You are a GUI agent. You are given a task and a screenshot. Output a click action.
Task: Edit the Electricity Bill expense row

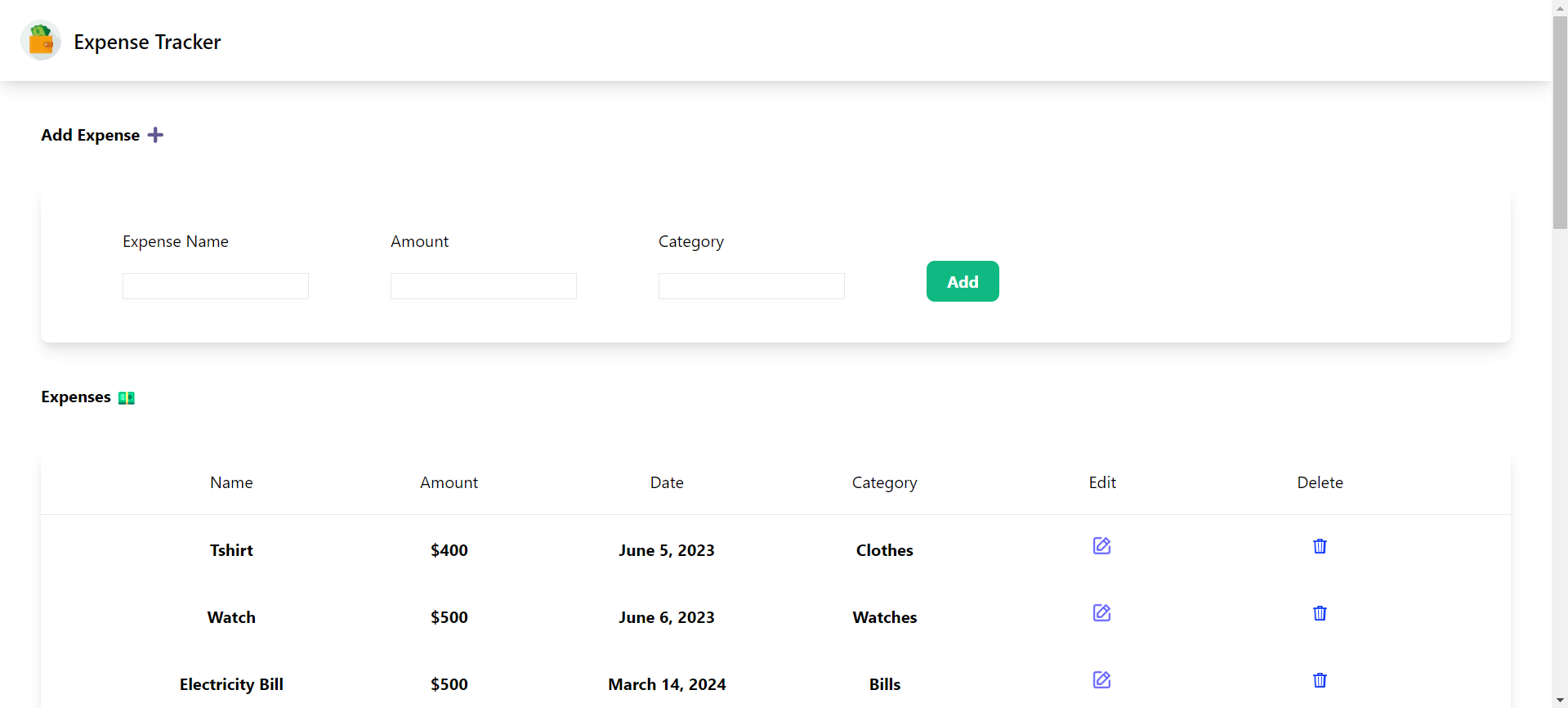tap(1101, 679)
